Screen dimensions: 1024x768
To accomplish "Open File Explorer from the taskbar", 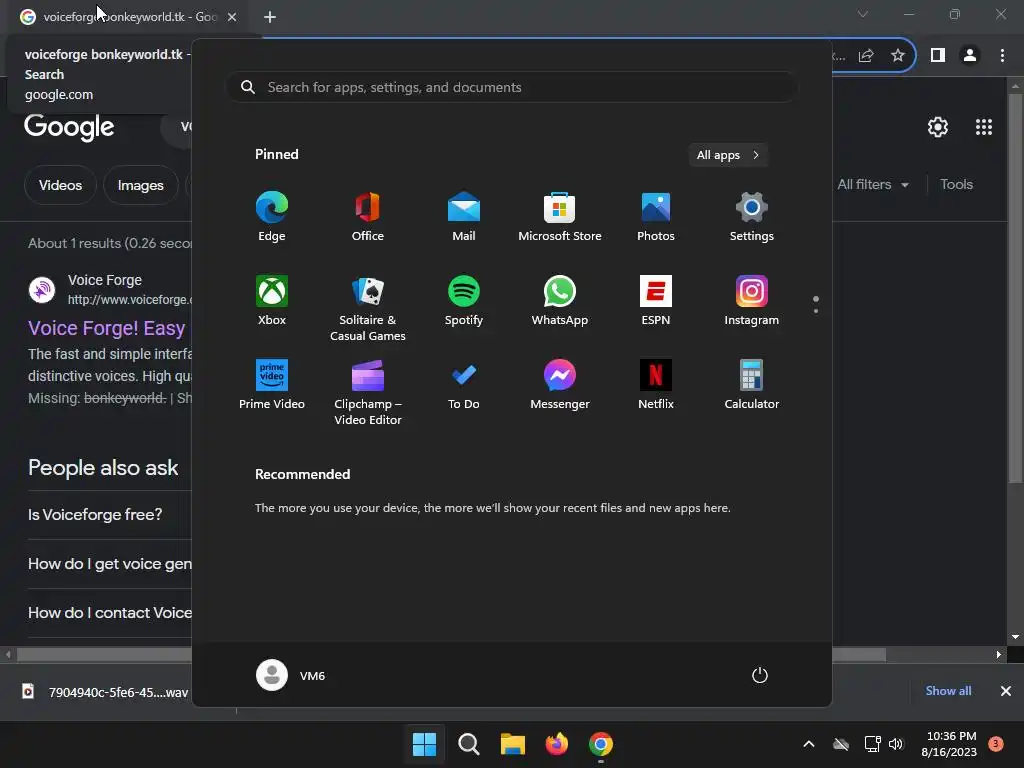I will (x=513, y=744).
